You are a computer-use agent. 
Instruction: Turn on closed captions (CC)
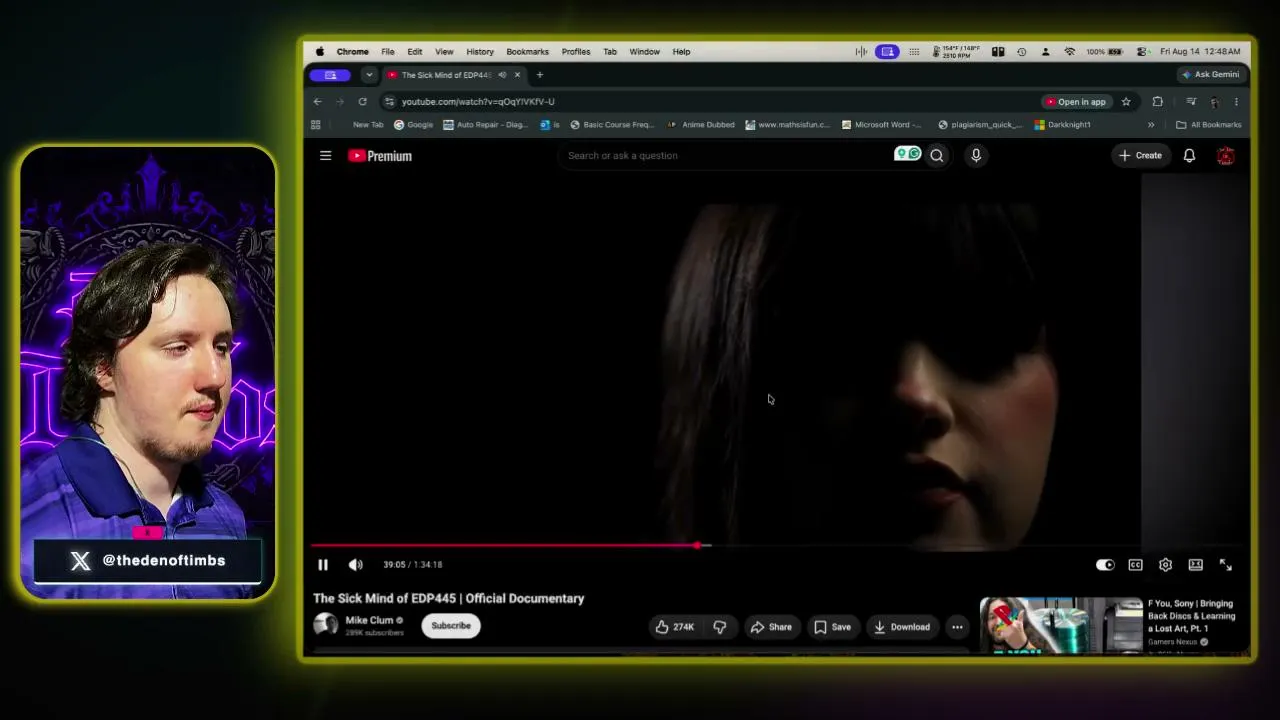click(x=1135, y=565)
